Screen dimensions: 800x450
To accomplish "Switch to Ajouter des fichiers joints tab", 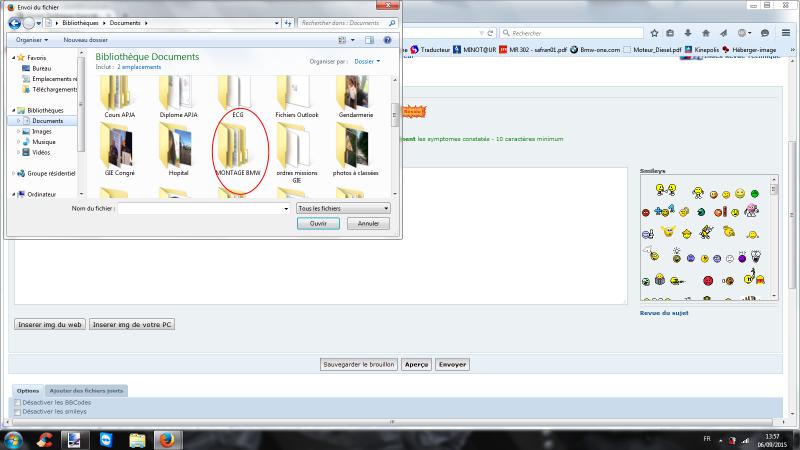I will point(88,390).
